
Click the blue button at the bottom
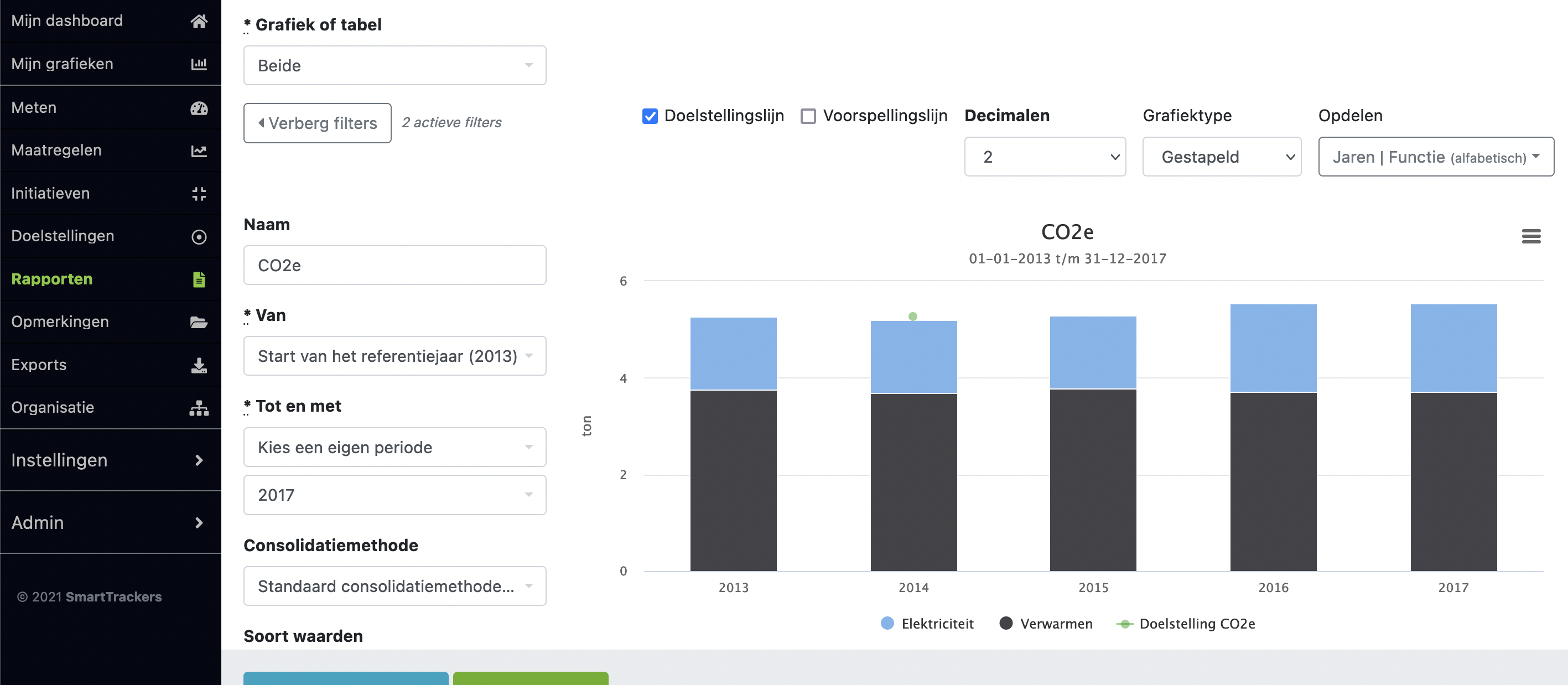[346, 678]
